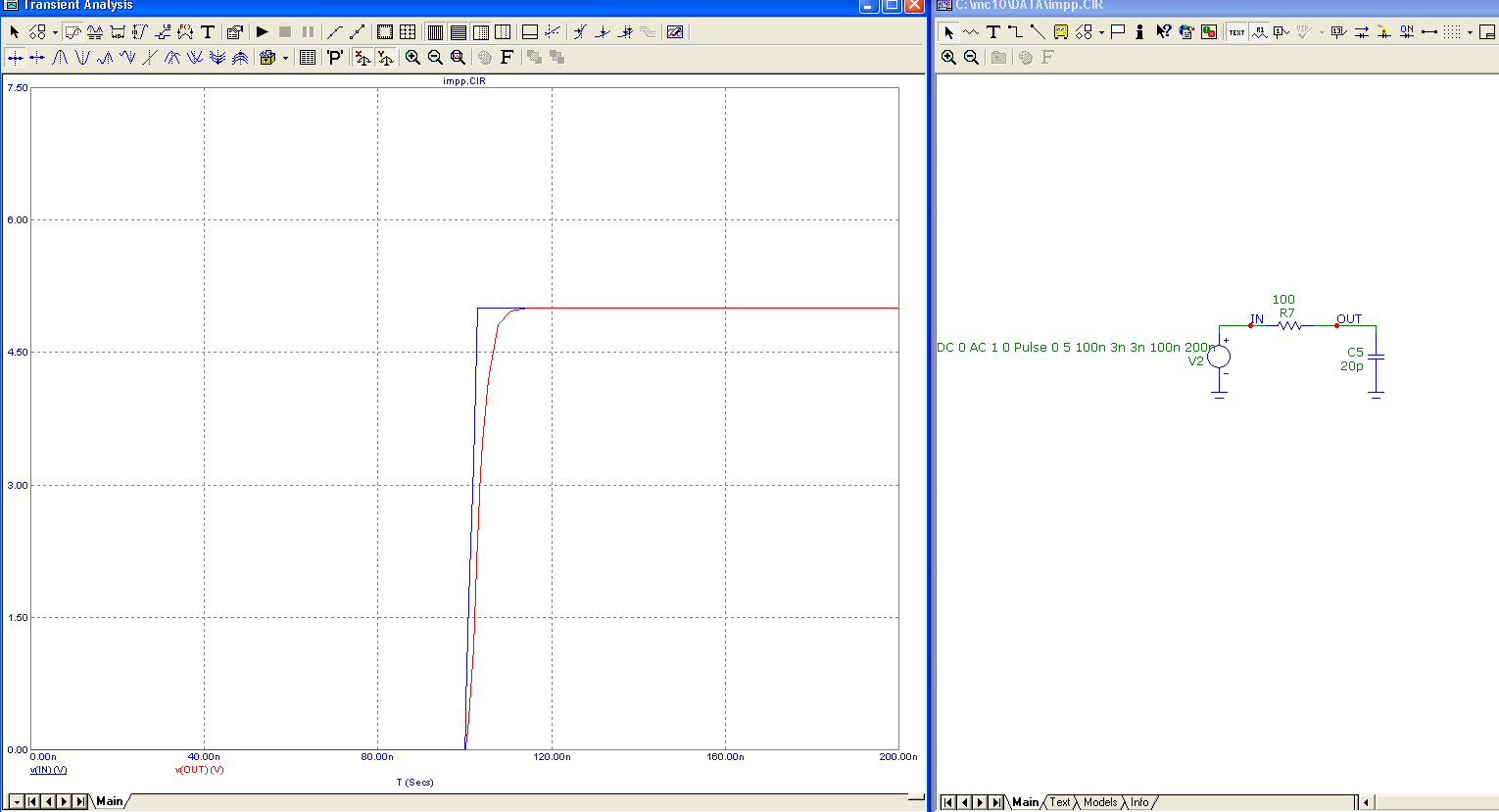Activate Scale mode in the analysis toolbar

73,32
